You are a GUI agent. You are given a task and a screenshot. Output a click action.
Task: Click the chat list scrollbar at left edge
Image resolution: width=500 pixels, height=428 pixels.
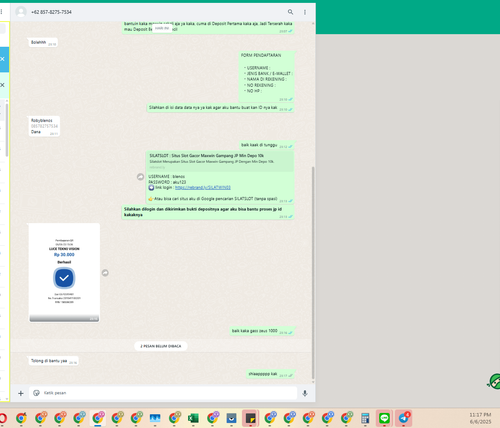(x=7, y=130)
